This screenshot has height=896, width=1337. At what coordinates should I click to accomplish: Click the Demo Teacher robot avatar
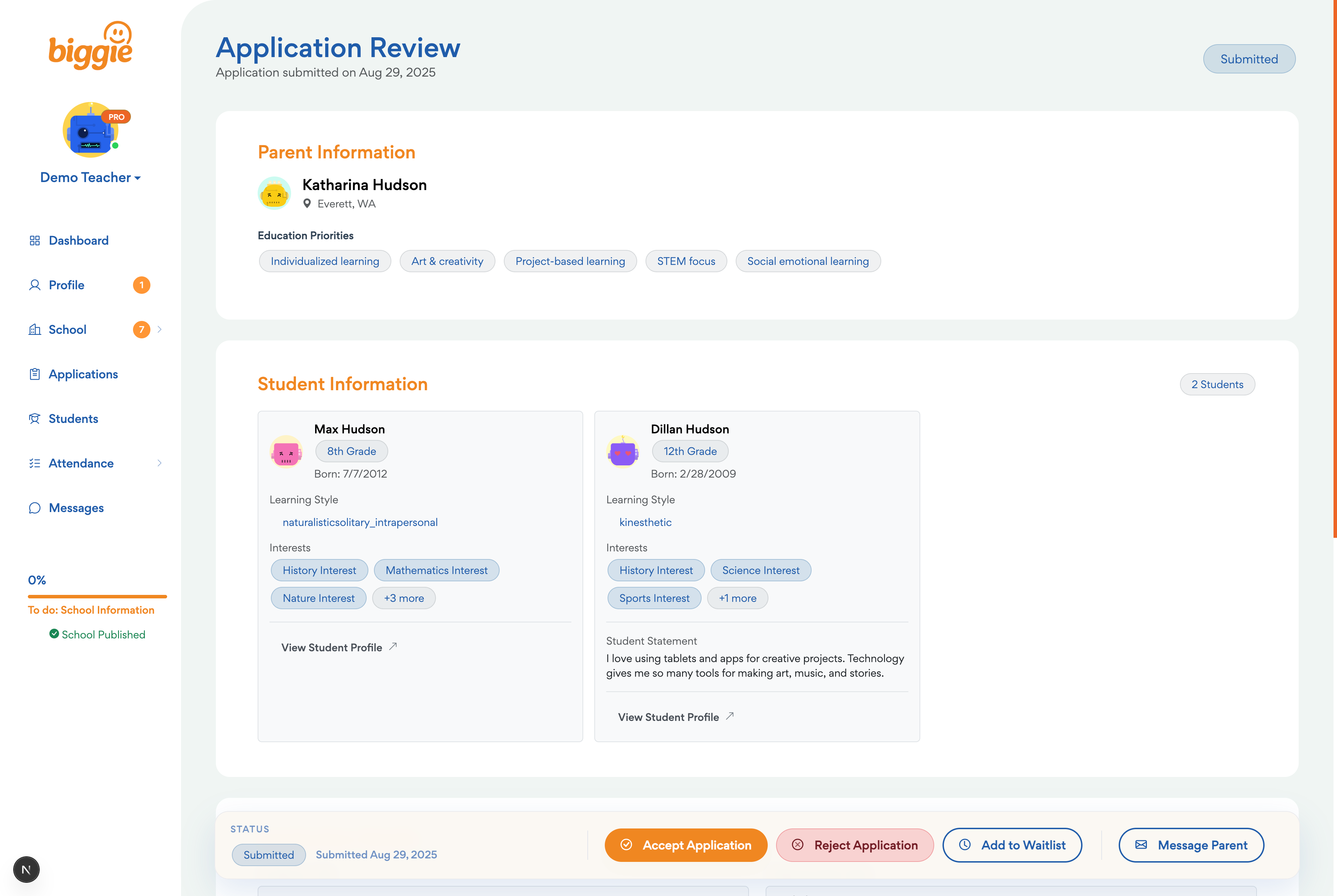pos(90,130)
